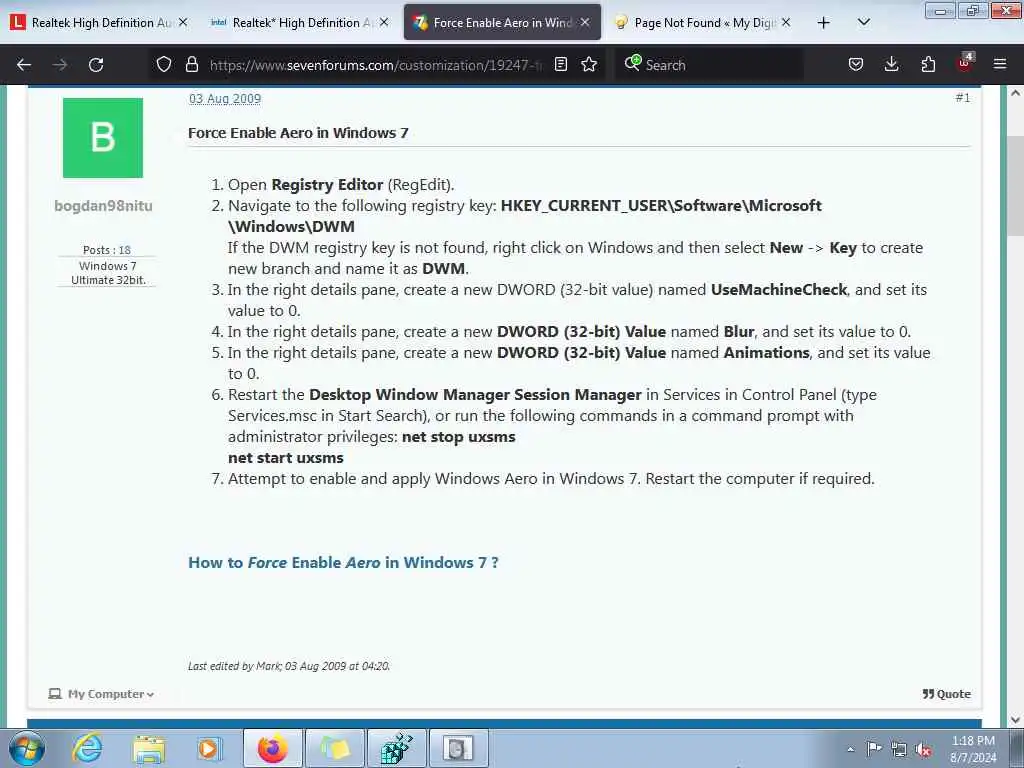The width and height of the screenshot is (1024, 768).
Task: Click the muted volume speaker icon
Action: (923, 750)
